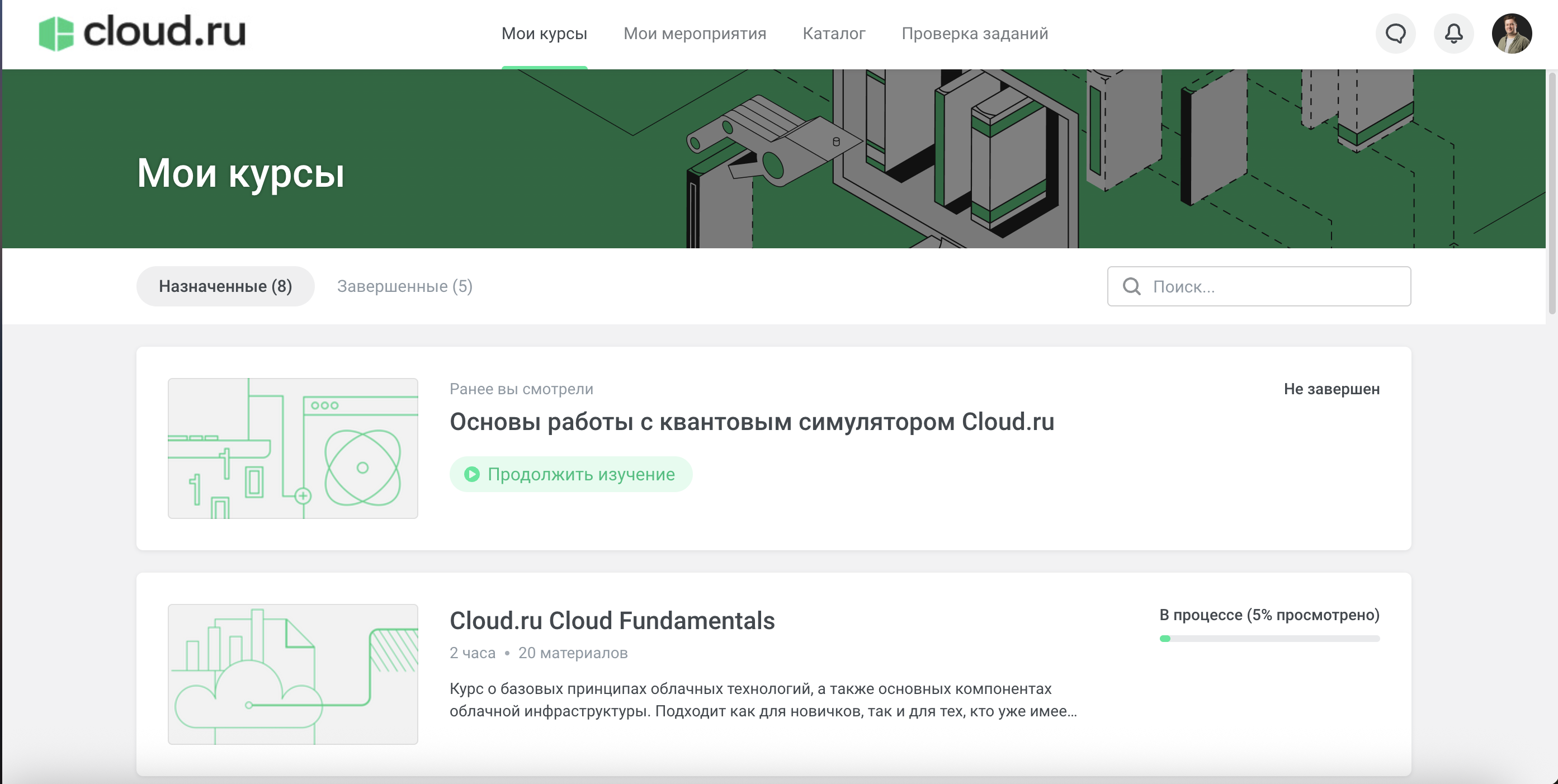Click the В процессе (5% просмотрено) status
The height and width of the screenshot is (784, 1558).
[x=1269, y=615]
